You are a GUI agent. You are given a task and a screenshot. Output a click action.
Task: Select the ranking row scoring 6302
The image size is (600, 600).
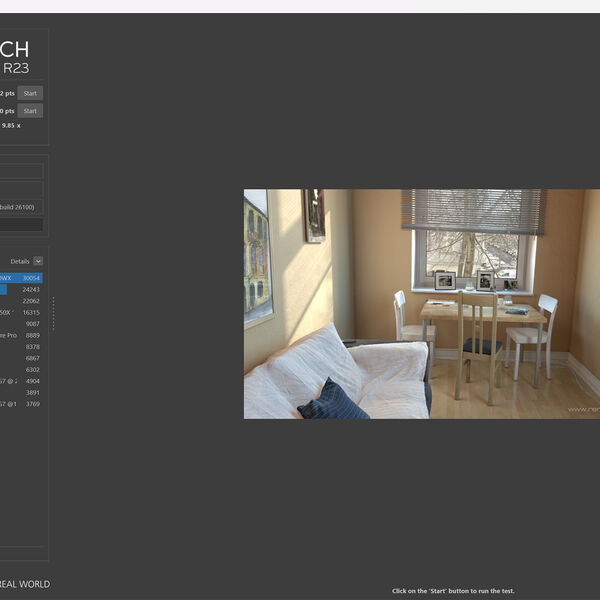(x=21, y=370)
